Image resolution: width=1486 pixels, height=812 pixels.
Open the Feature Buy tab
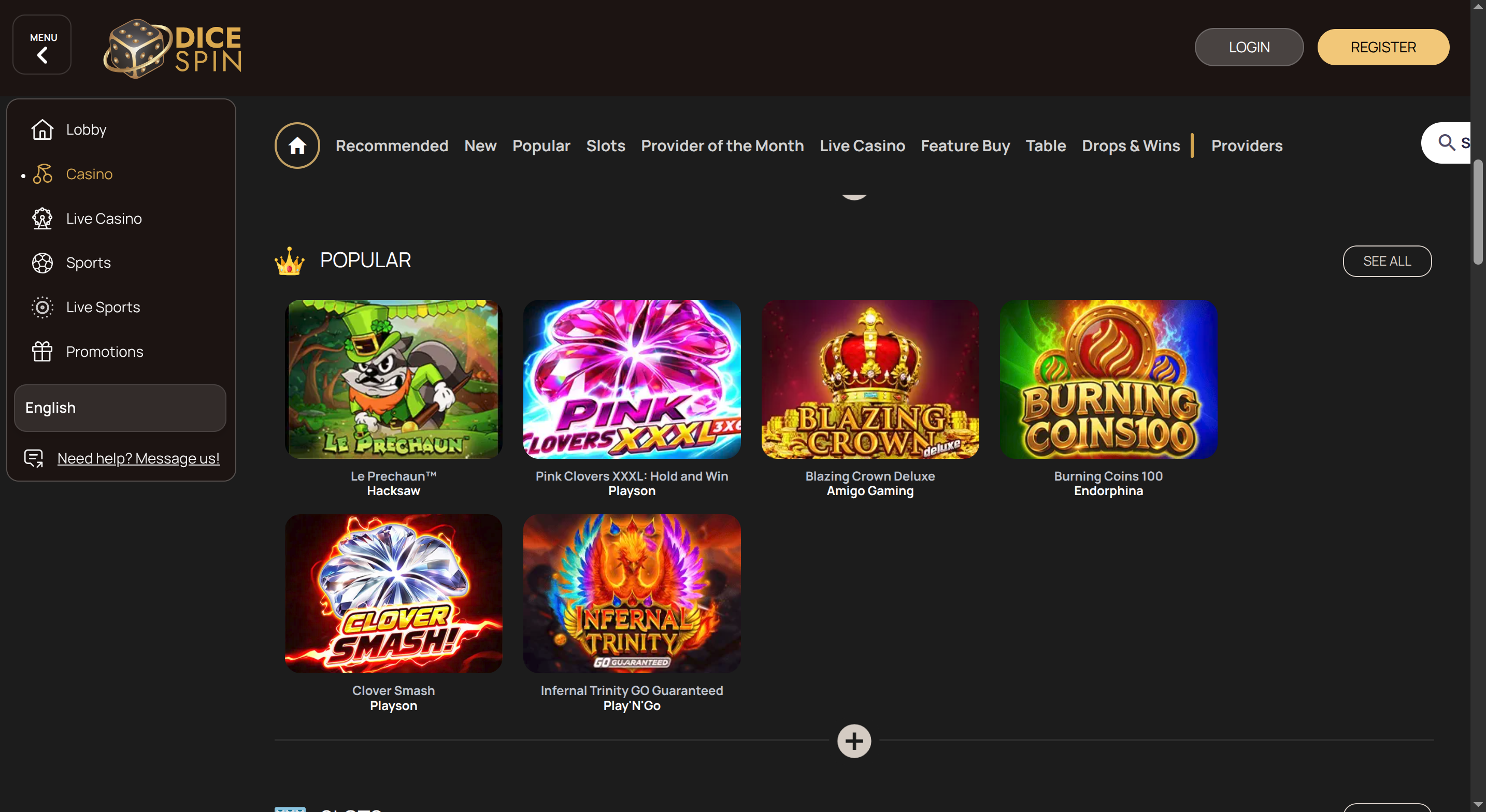pos(965,146)
